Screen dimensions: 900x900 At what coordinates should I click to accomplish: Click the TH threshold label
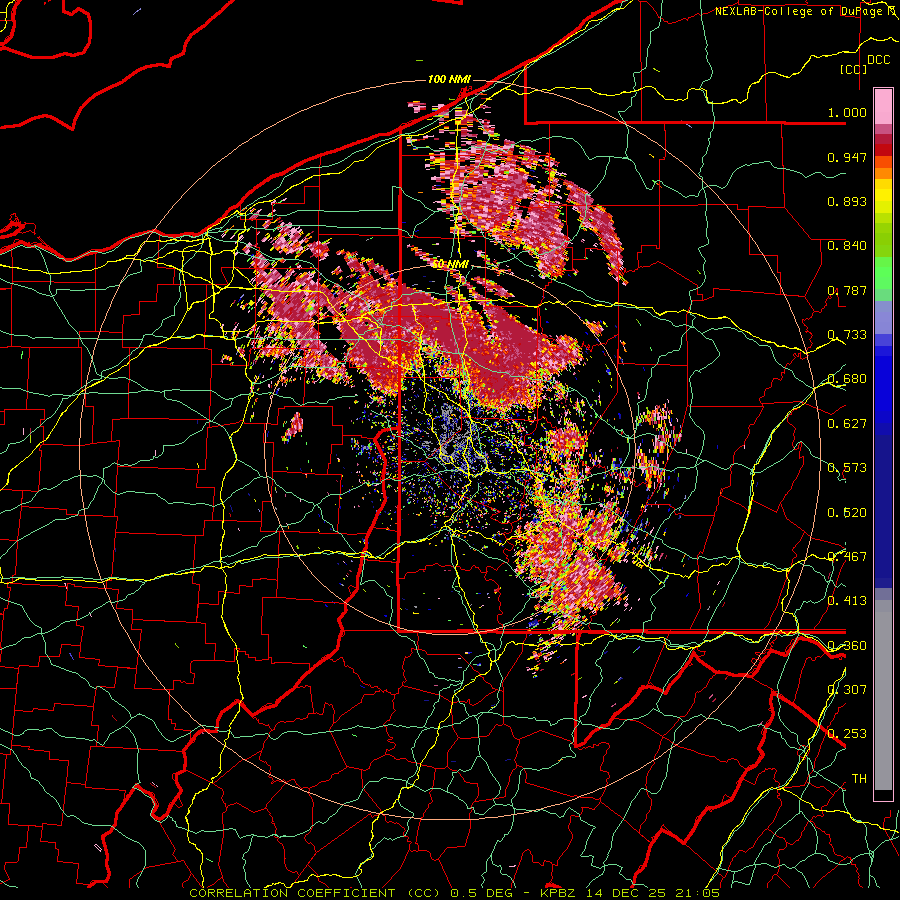859,779
